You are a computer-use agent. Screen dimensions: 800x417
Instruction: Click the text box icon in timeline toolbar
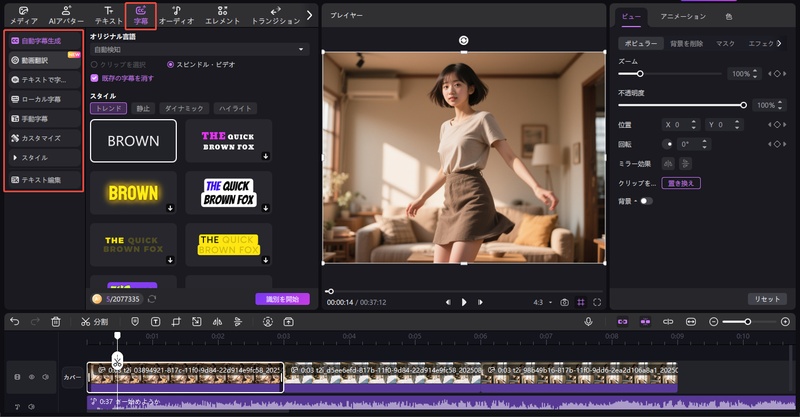(x=156, y=322)
